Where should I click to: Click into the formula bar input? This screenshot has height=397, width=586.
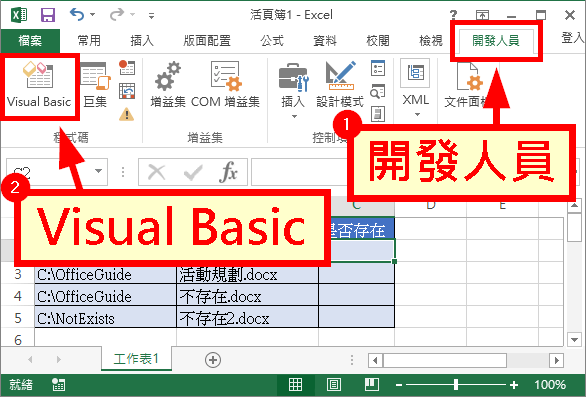299,172
